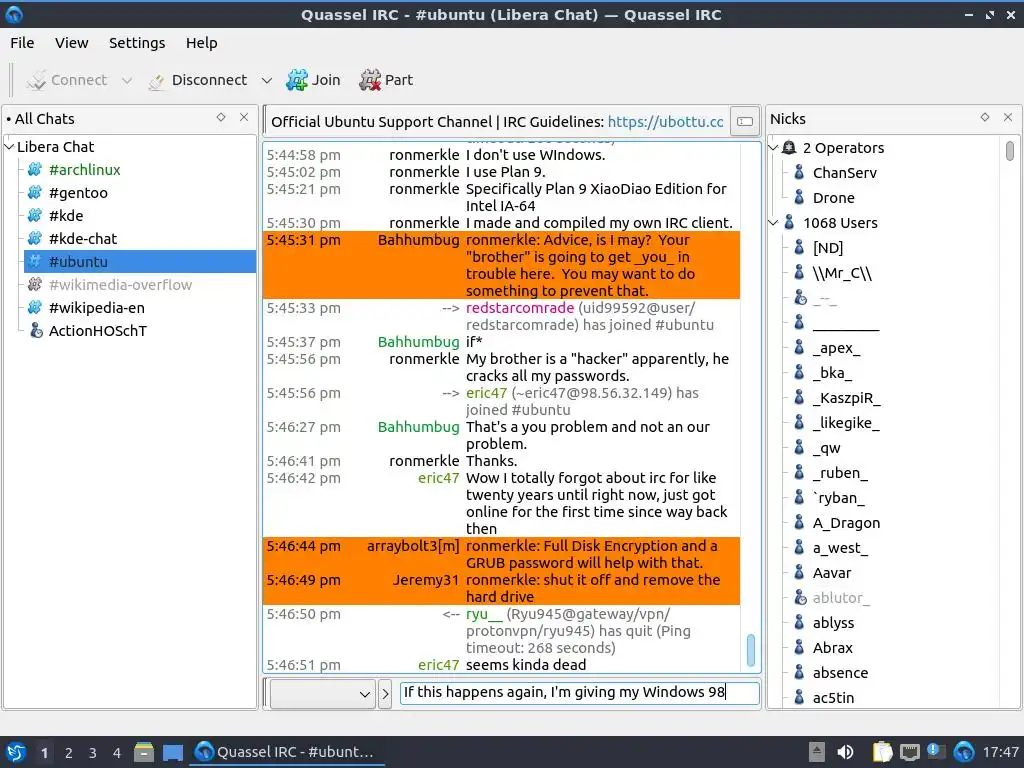The image size is (1024, 768).
Task: Click the network ethernet tray icon
Action: click(910, 752)
